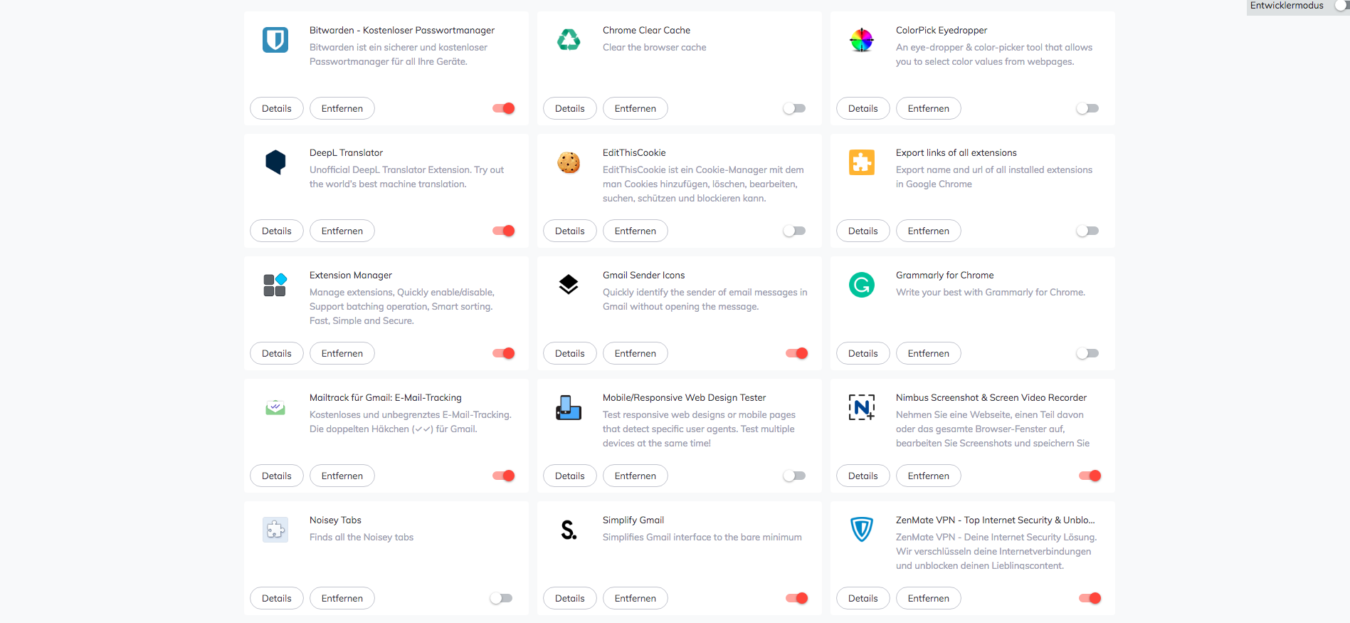Click the Export links puzzle piece icon
This screenshot has height=623, width=1350.
861,162
